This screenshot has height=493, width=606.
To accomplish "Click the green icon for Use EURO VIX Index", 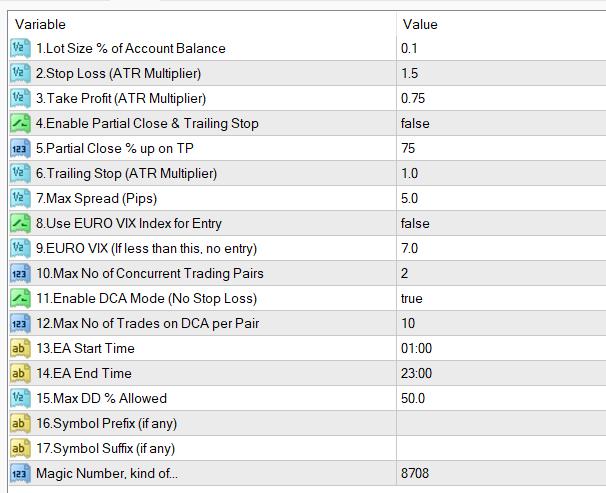I will [20, 223].
